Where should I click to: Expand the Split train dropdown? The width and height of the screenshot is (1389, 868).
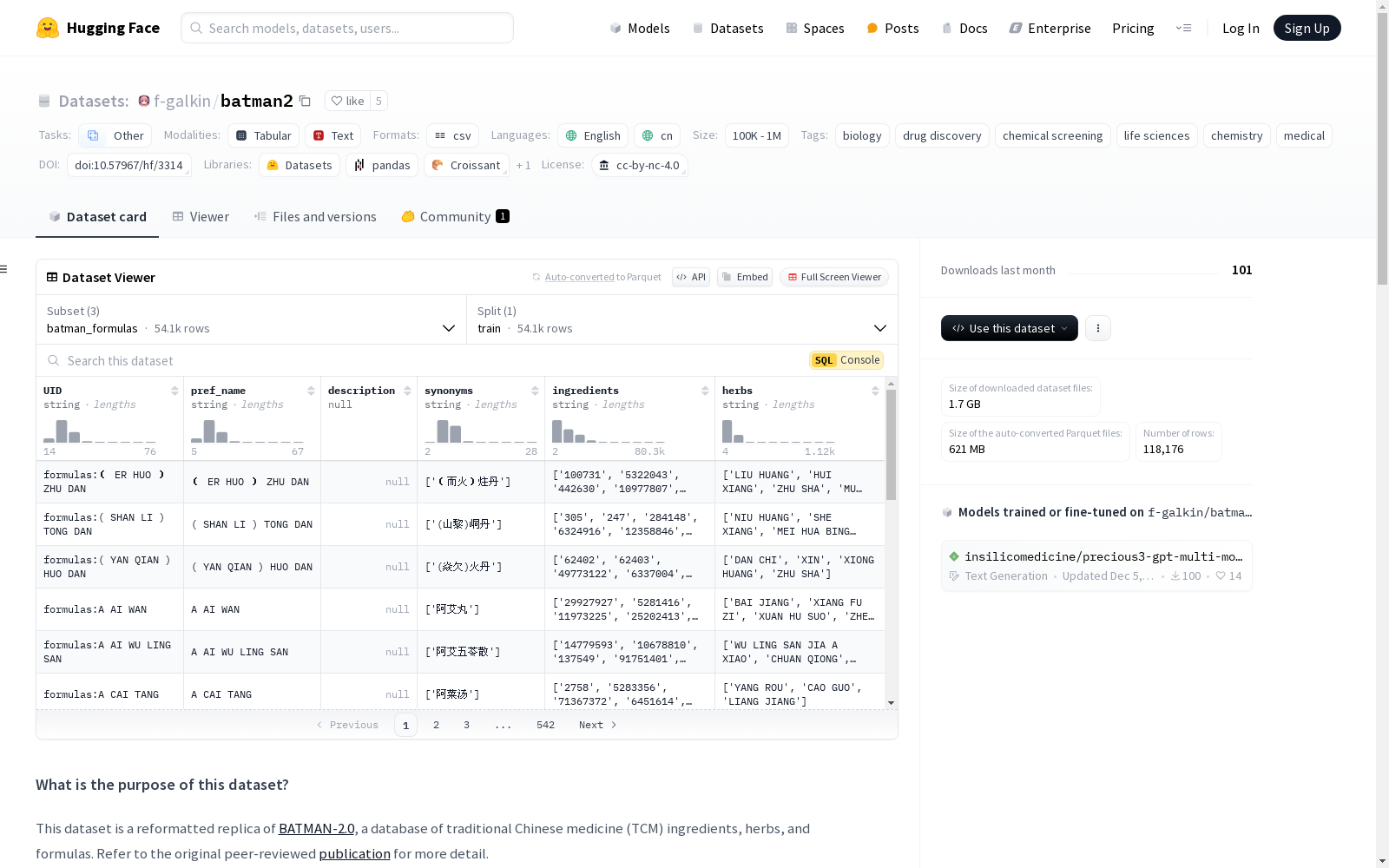[682, 319]
